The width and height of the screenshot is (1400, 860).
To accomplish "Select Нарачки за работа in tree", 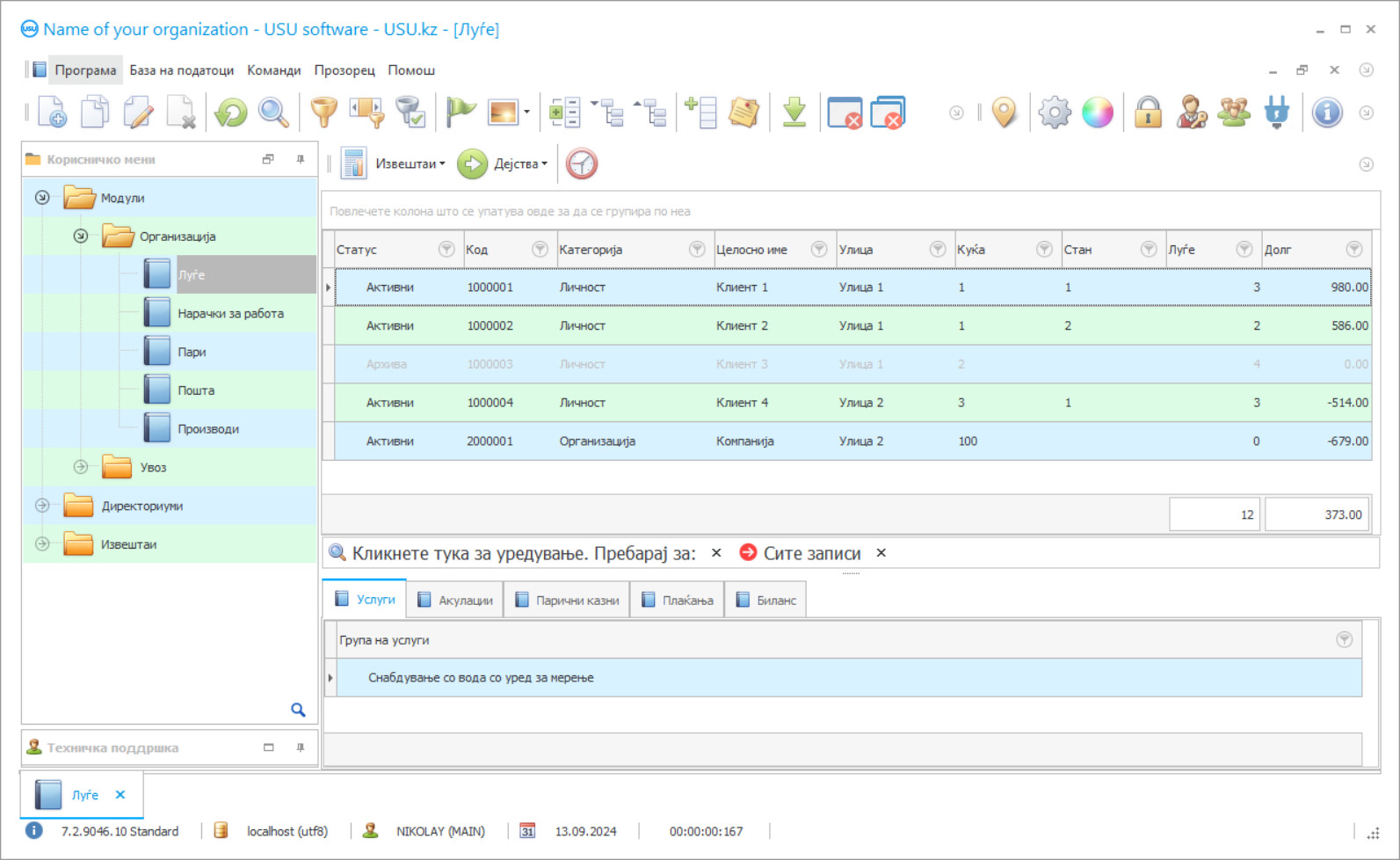I will tap(230, 314).
